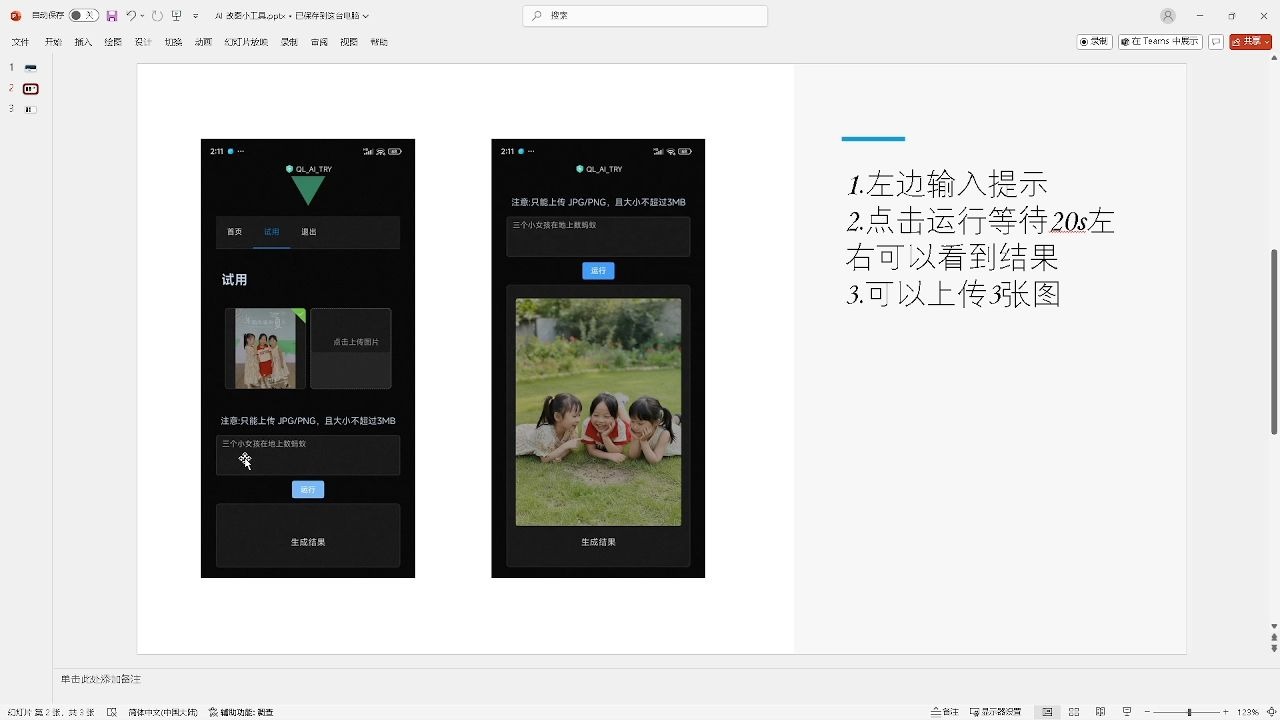Switch to the 绘图 ribbon tab
1280x720 pixels.
point(113,42)
